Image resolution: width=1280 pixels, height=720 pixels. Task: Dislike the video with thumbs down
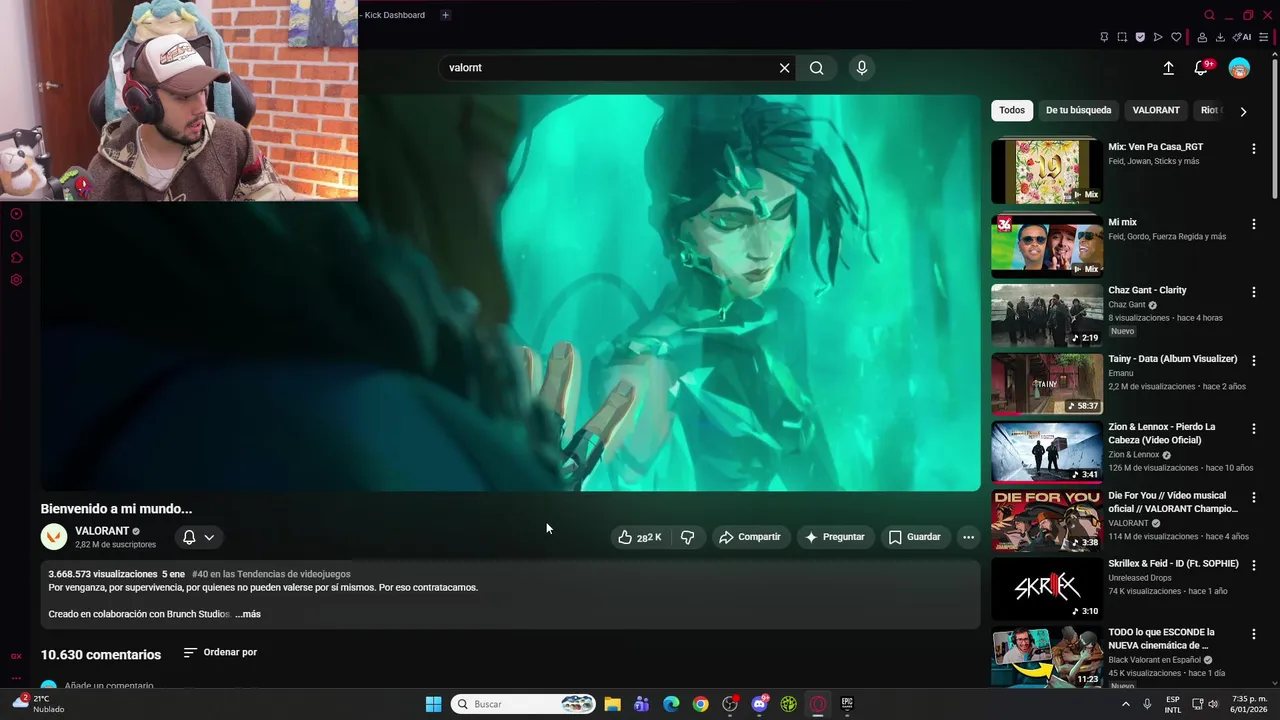click(688, 537)
